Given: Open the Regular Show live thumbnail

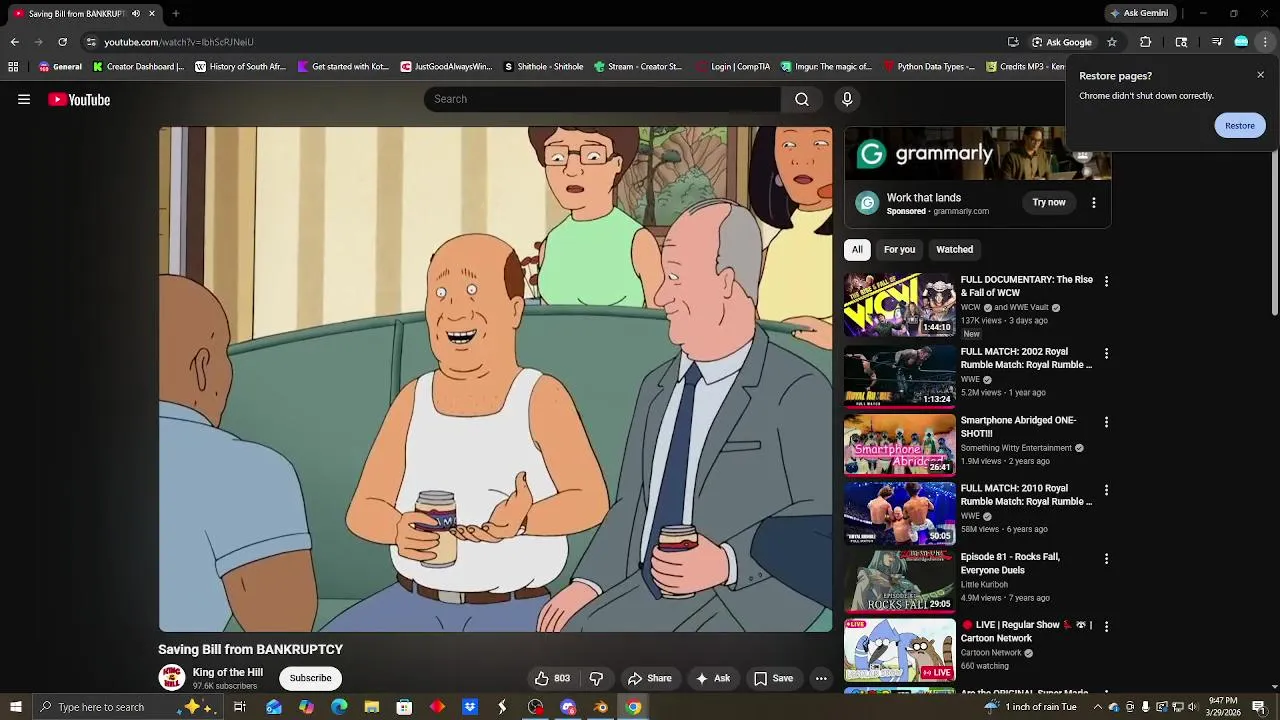Looking at the screenshot, I should coord(900,650).
